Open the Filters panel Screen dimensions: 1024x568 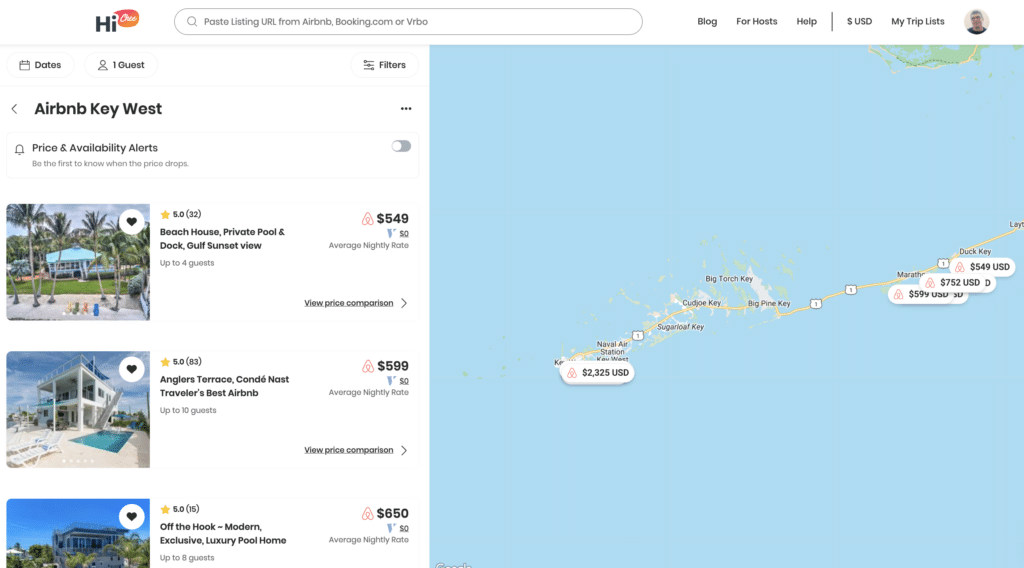385,65
